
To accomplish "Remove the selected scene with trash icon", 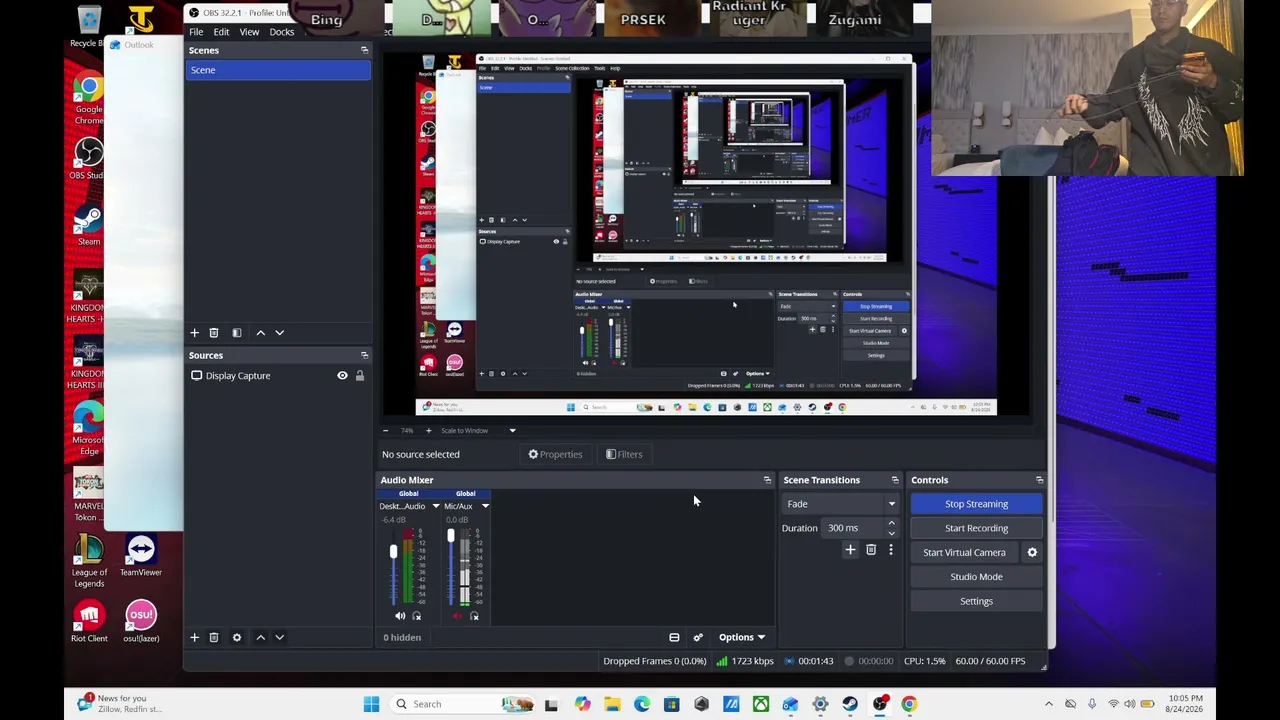I will 214,333.
